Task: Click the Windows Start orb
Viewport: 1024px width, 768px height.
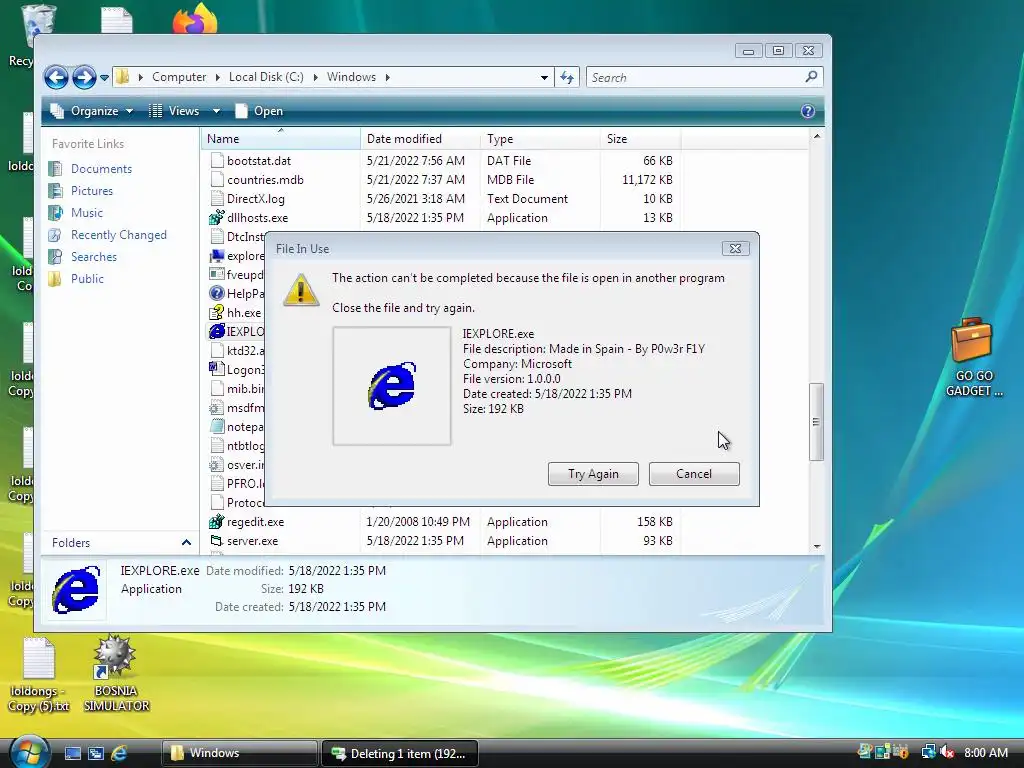Action: pyautogui.click(x=29, y=752)
